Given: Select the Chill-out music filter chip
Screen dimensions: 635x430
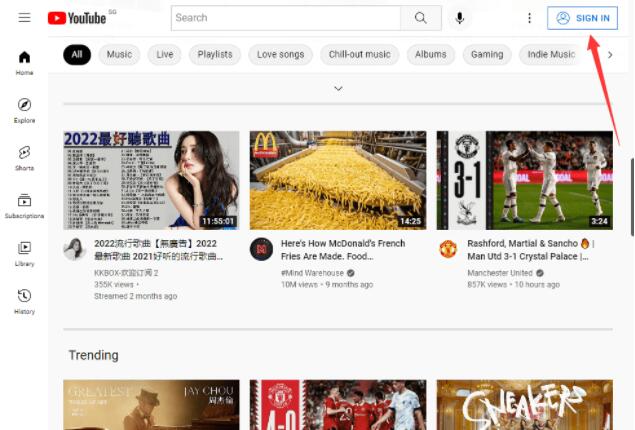Looking at the screenshot, I should [x=360, y=55].
